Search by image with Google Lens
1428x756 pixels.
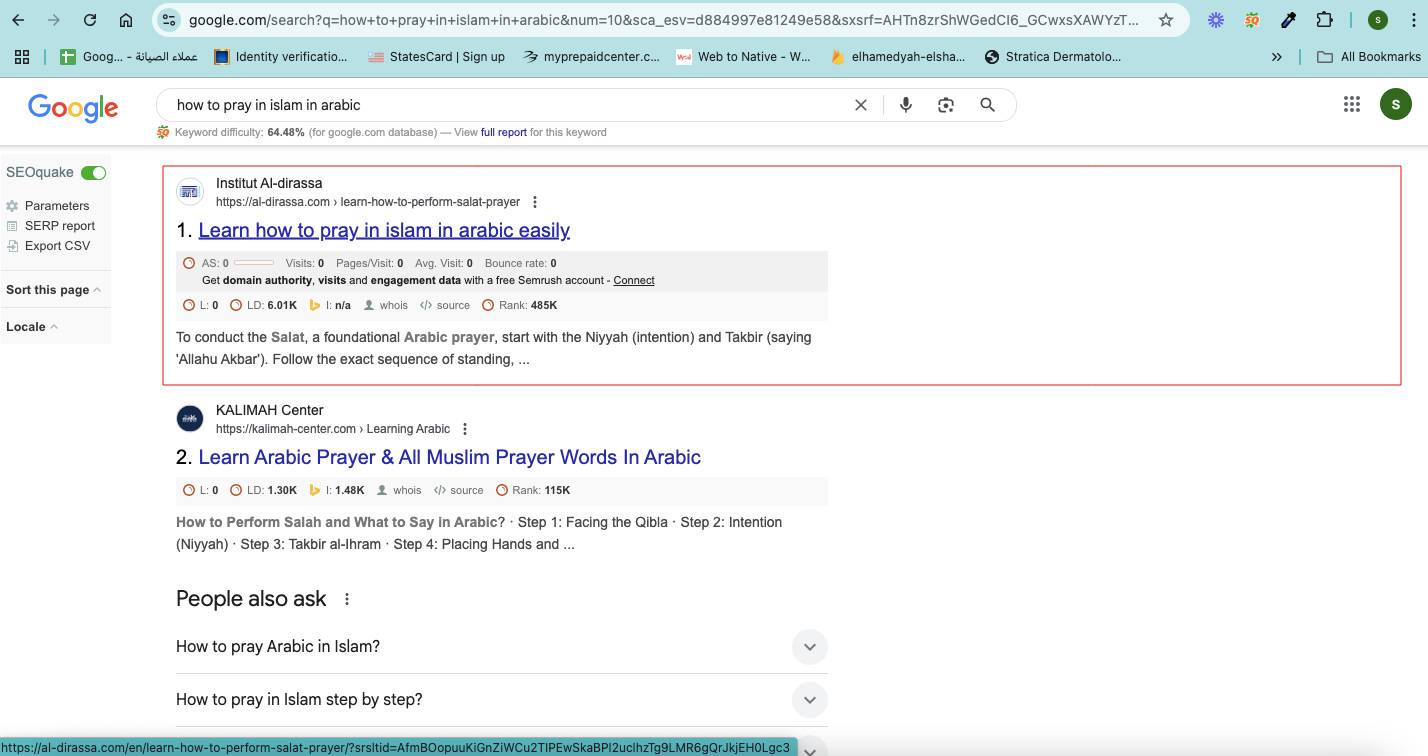[946, 105]
